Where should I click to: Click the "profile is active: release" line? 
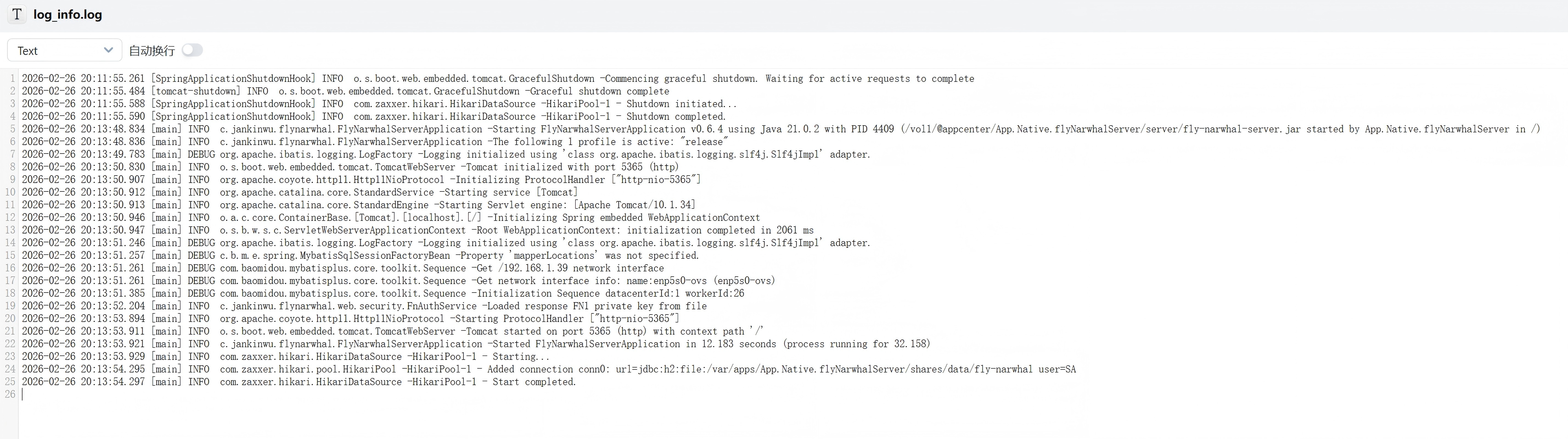point(609,142)
